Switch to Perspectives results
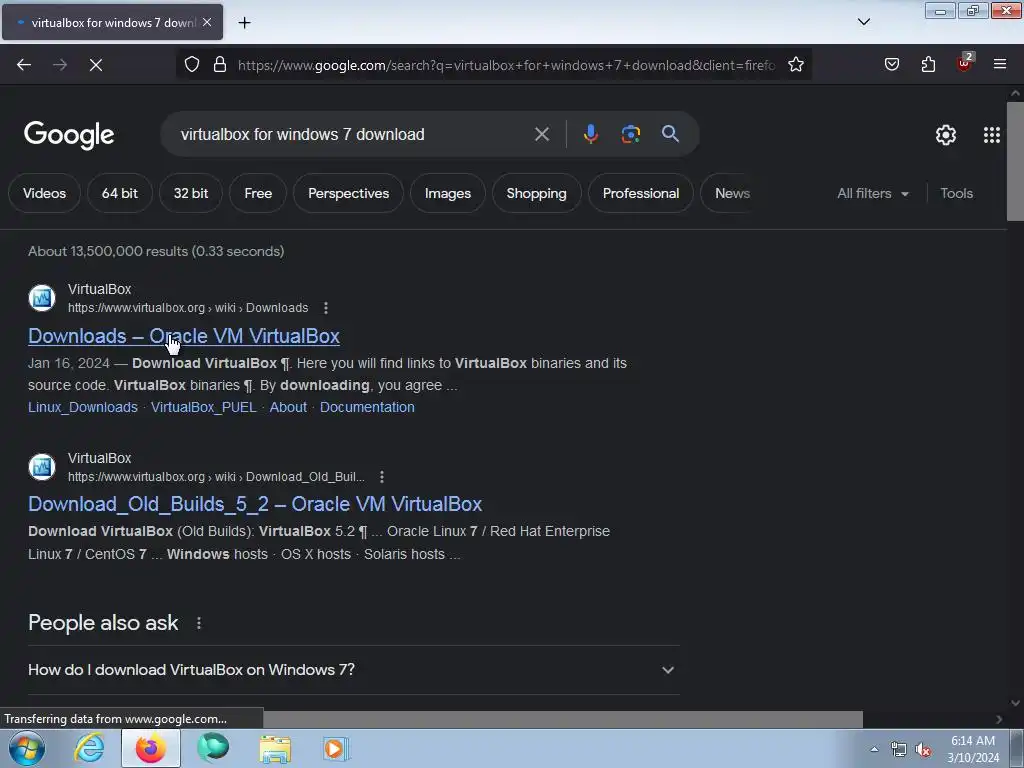Viewport: 1024px width, 768px height. tap(348, 193)
